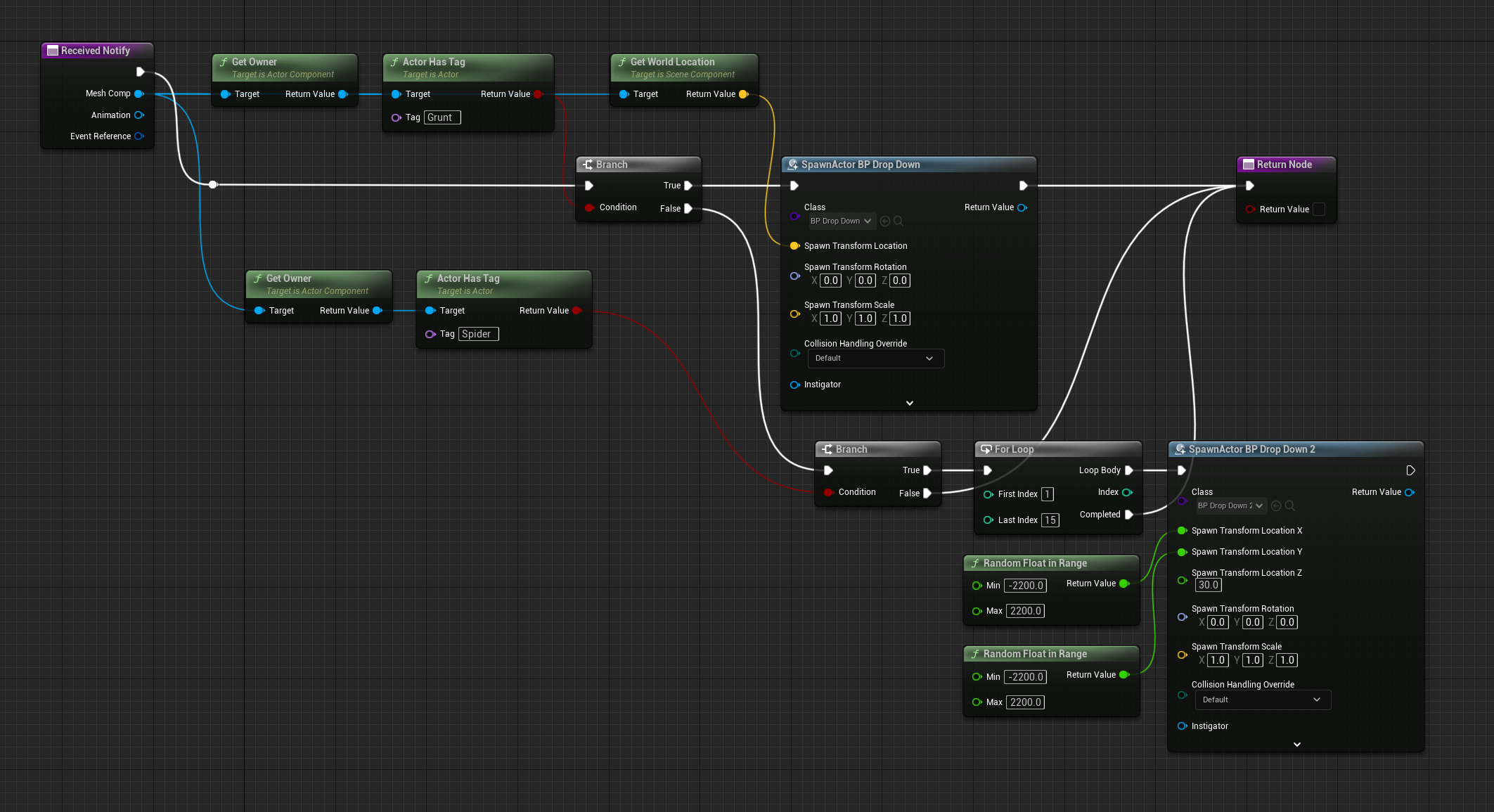Click the Received Notify event node icon

pyautogui.click(x=52, y=51)
